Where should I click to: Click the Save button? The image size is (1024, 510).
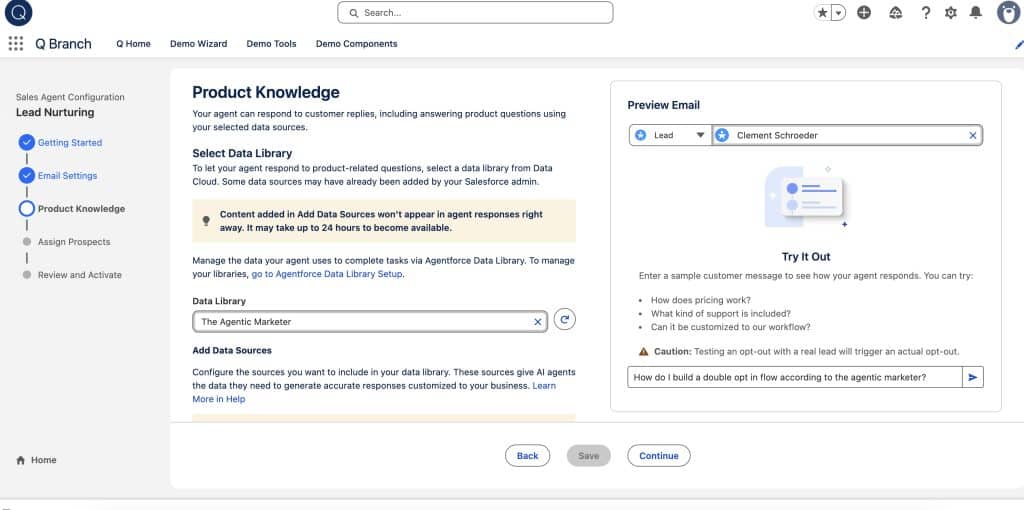[x=588, y=456]
